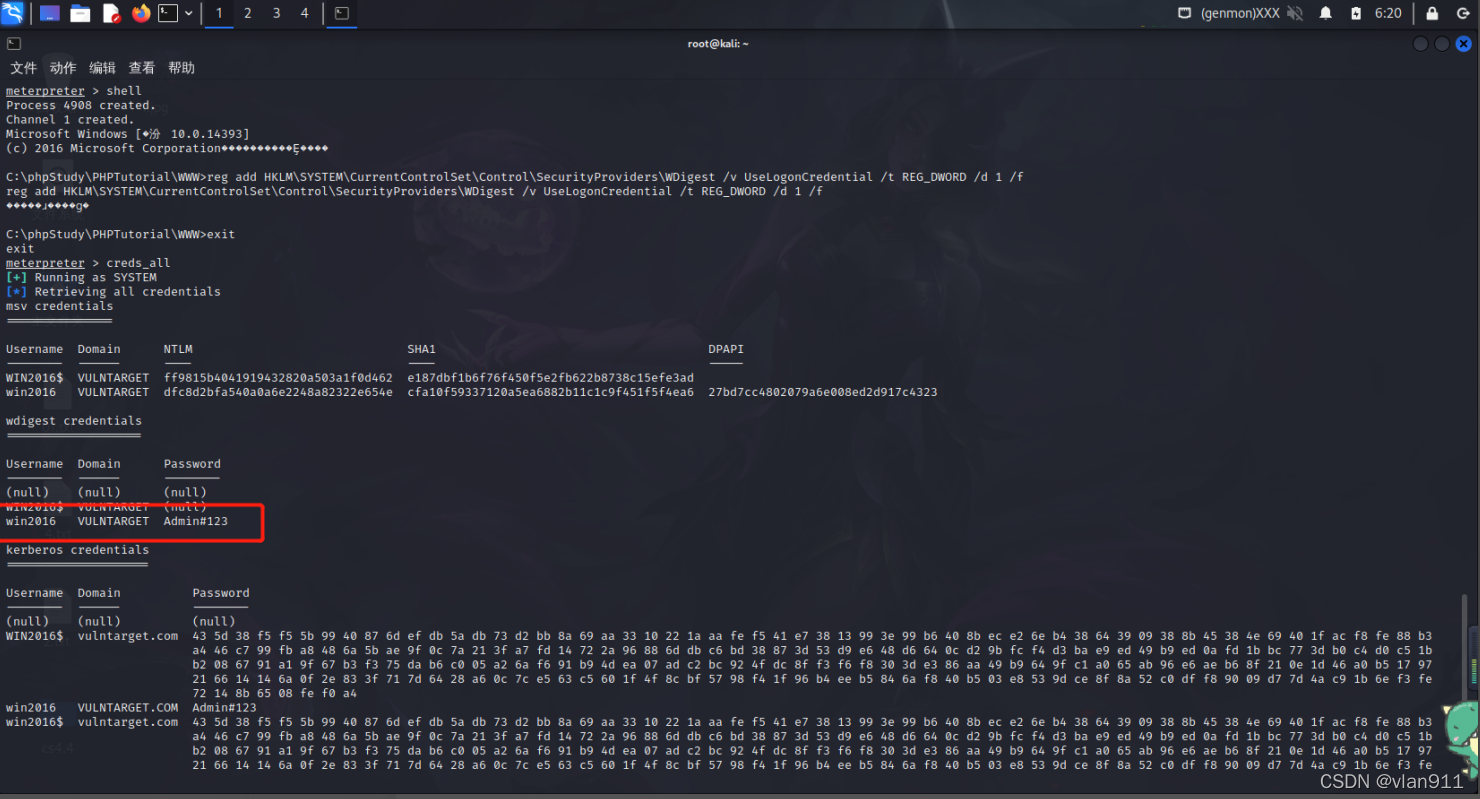Open the 帮助 menu
The width and height of the screenshot is (1480, 799).
coord(181,68)
